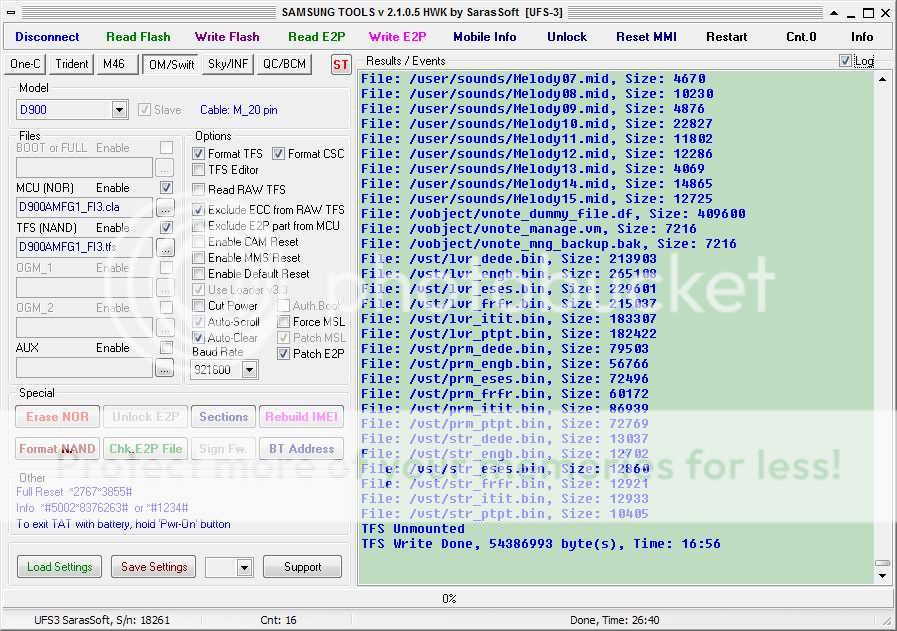Click Unlock in the toolbar
This screenshot has height=631, width=897.
tap(567, 37)
